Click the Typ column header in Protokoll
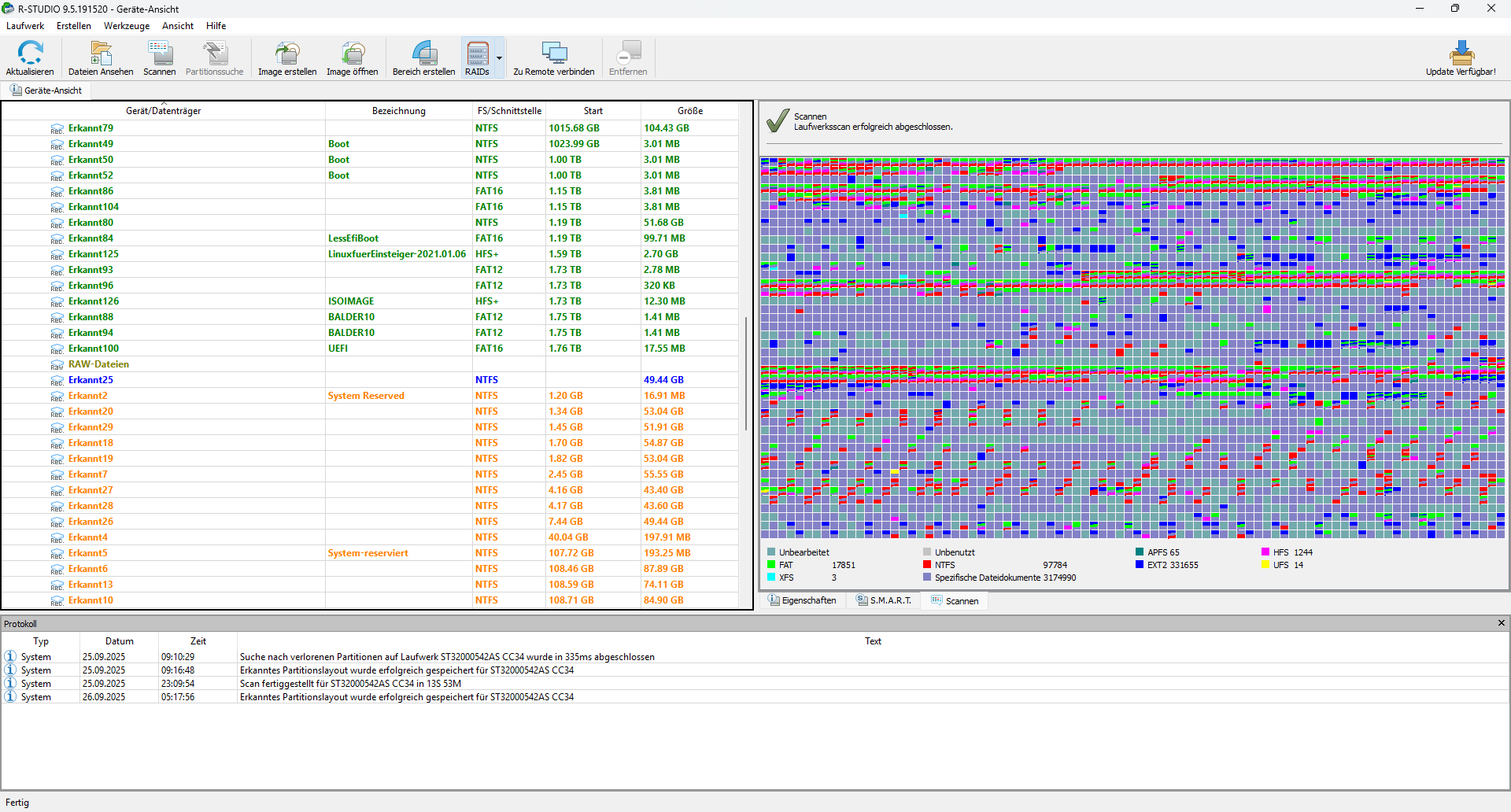The image size is (1511, 812). 41,641
